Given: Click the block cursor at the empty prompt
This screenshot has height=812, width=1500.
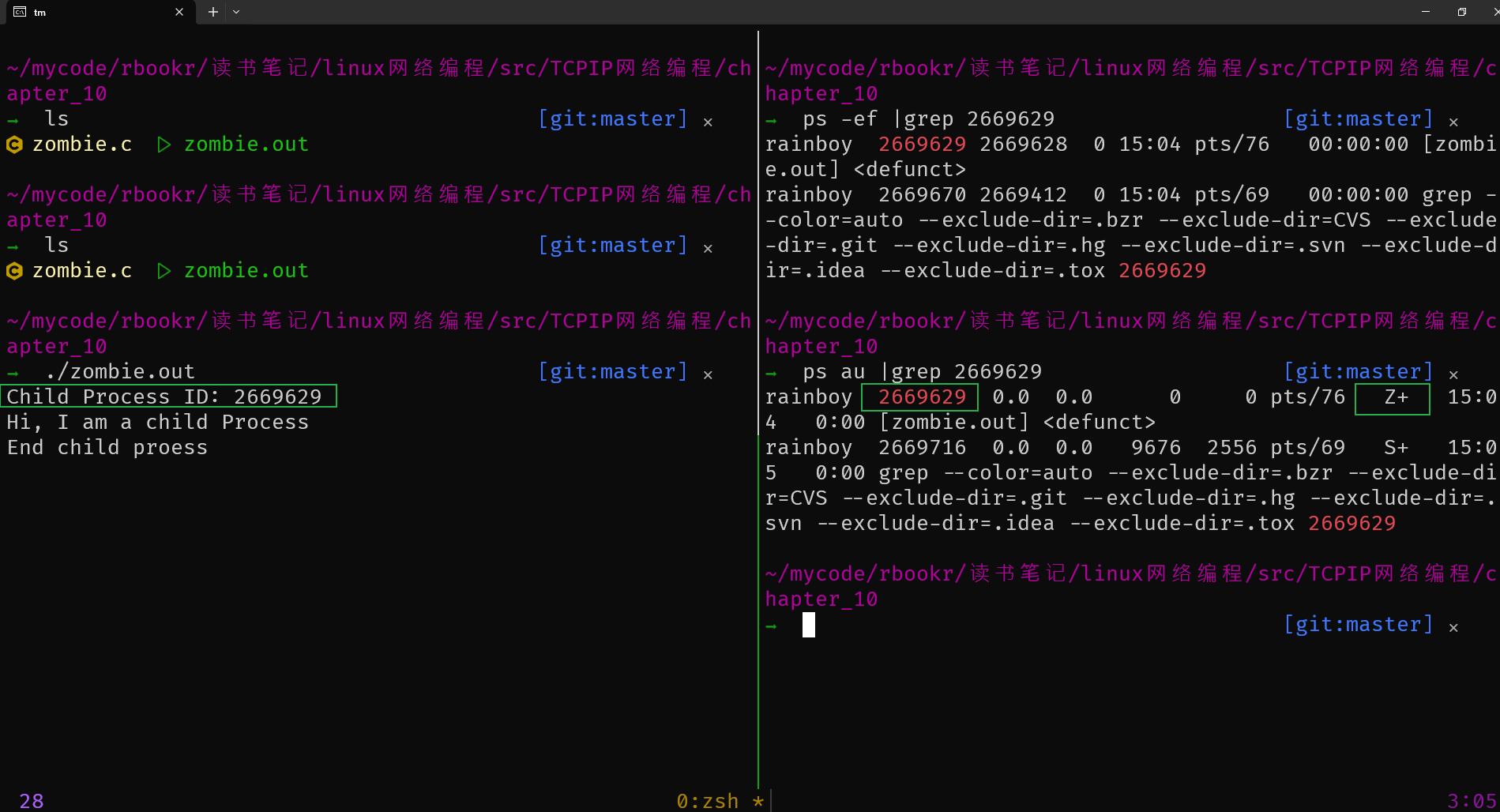Looking at the screenshot, I should click(808, 625).
